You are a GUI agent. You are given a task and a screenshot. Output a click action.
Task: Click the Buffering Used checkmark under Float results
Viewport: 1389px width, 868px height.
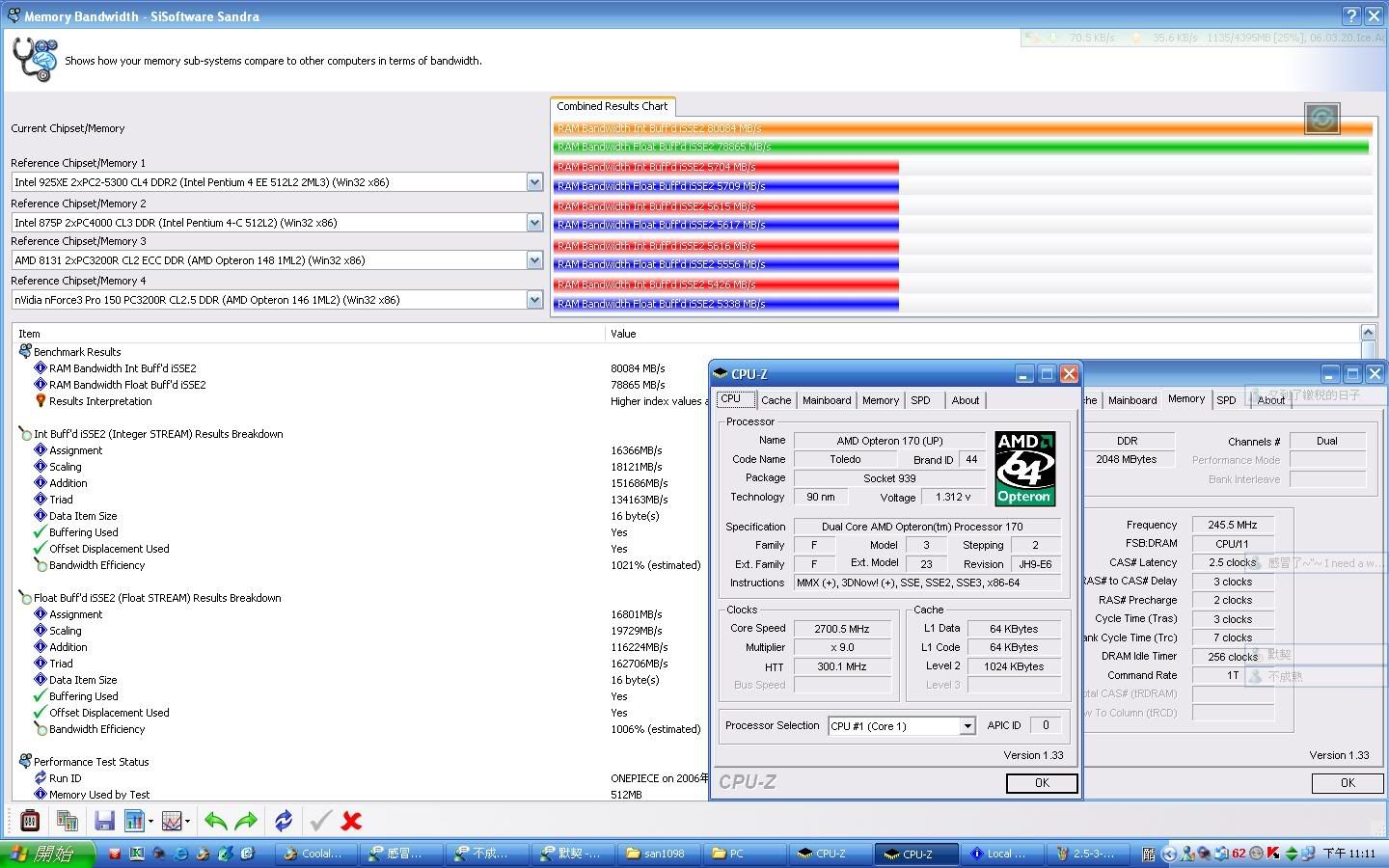[x=40, y=696]
